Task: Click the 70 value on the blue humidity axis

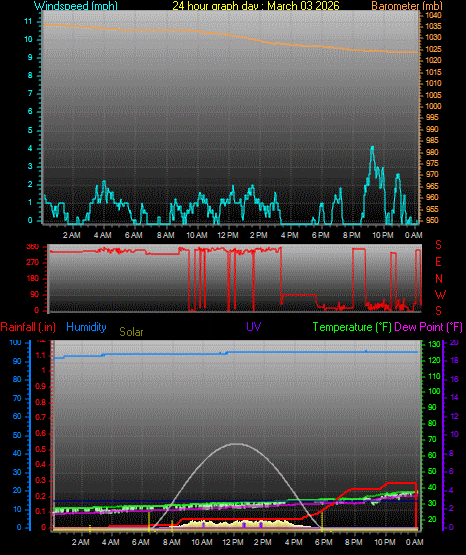Action: click(17, 398)
